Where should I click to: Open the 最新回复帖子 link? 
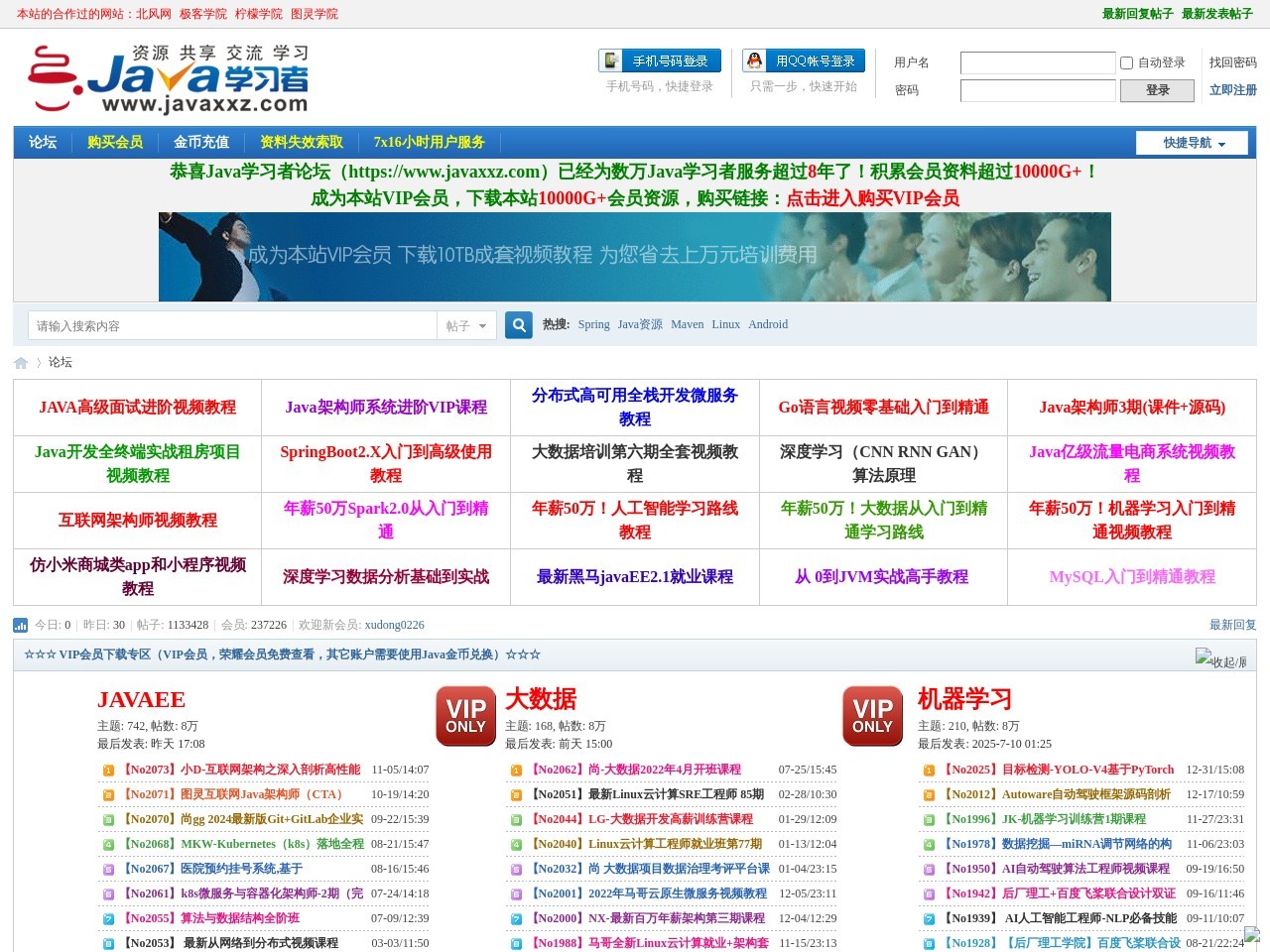tap(1138, 14)
